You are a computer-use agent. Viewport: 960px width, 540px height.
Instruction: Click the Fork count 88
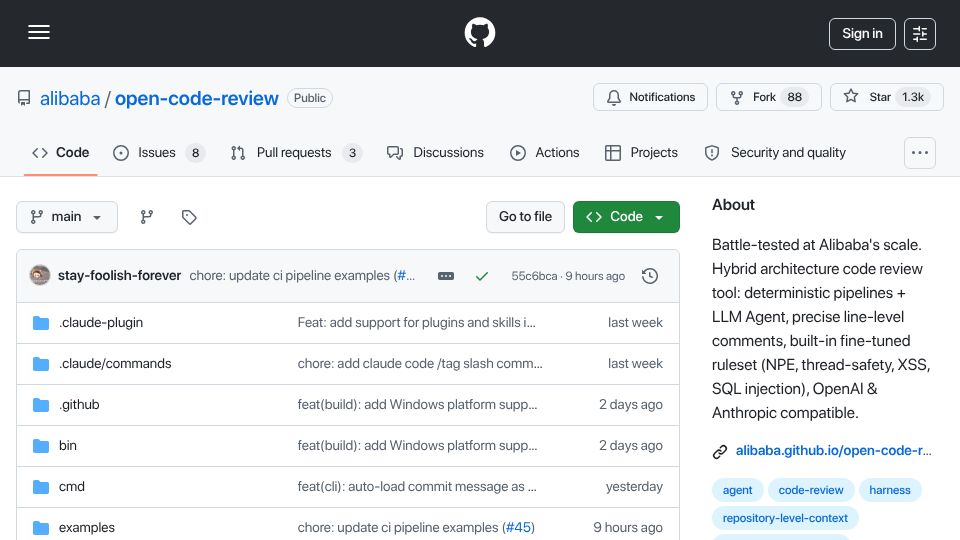795,97
